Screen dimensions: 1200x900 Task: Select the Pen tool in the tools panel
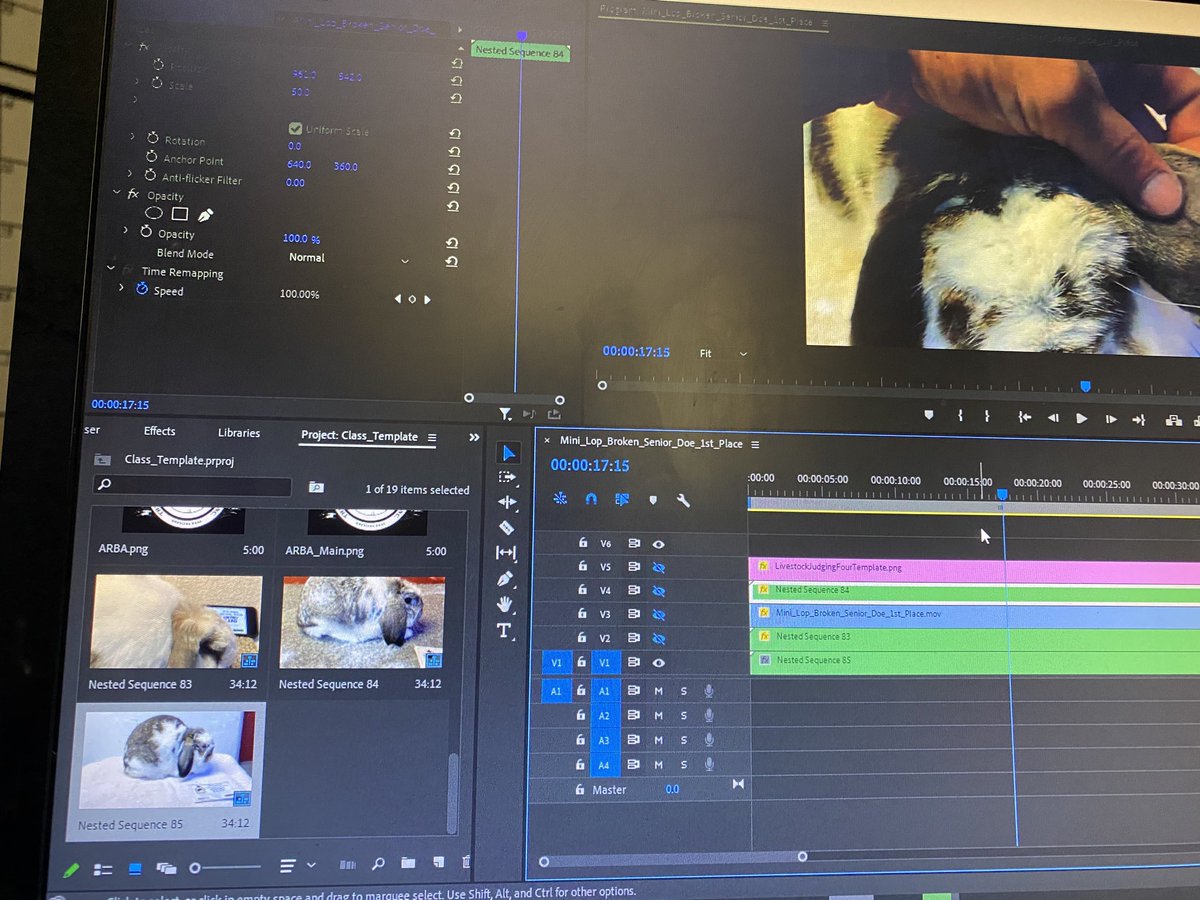click(x=505, y=578)
